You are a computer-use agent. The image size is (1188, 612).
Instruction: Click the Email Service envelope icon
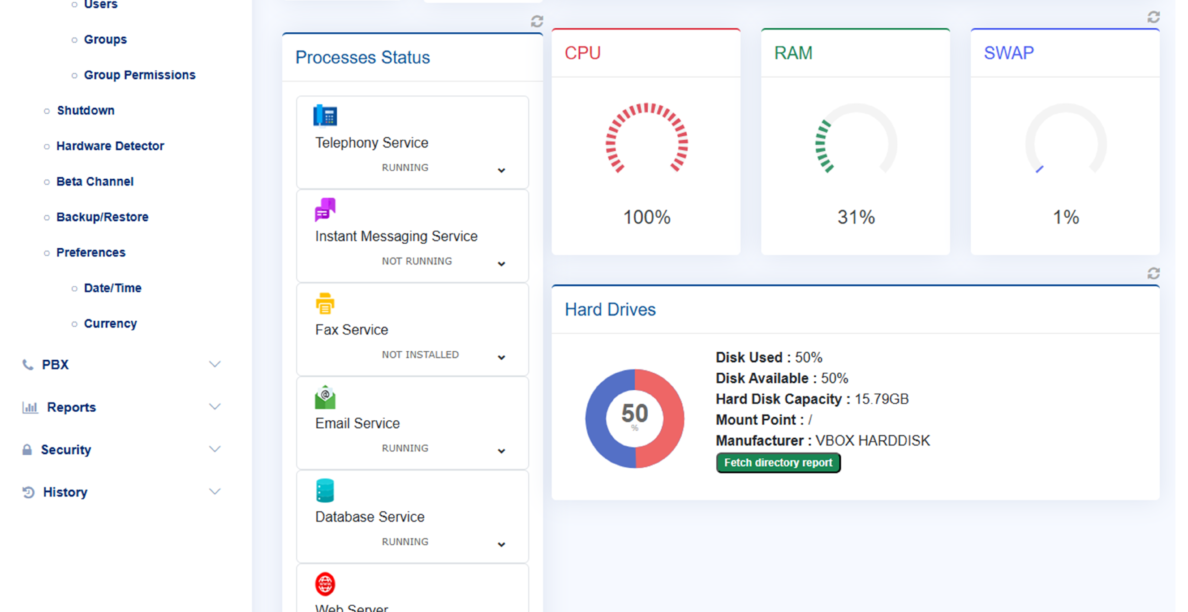pyautogui.click(x=325, y=397)
